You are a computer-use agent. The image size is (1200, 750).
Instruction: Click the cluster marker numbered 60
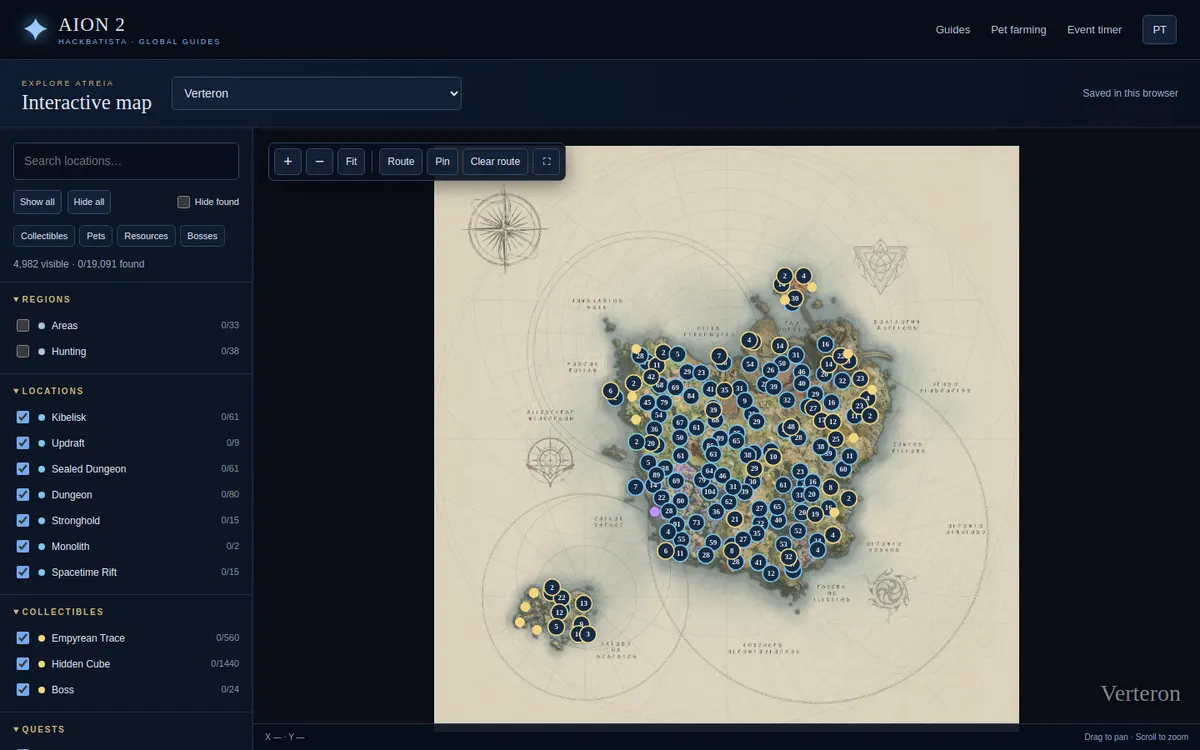pos(843,469)
